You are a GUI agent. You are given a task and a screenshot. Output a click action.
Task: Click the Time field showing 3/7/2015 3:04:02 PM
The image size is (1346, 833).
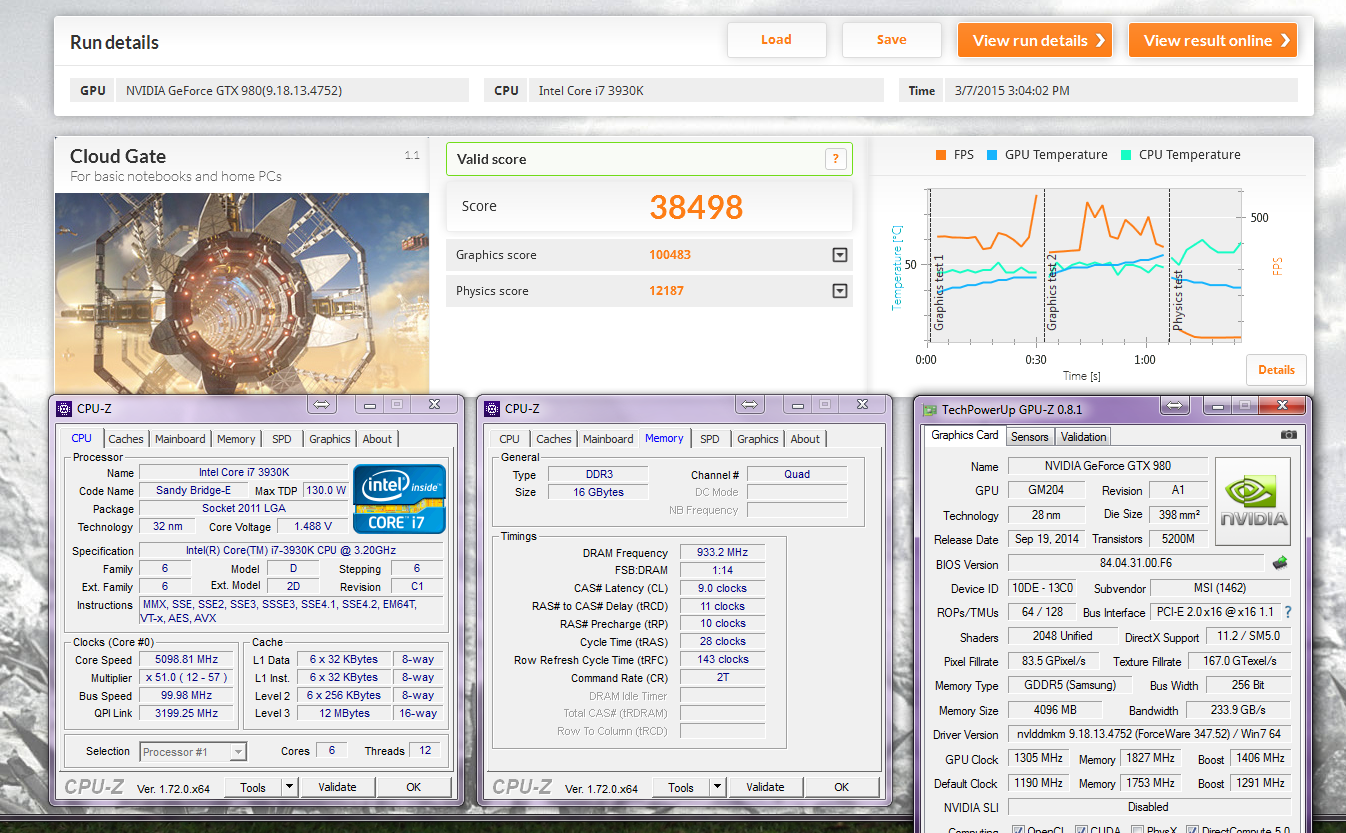(x=1121, y=90)
